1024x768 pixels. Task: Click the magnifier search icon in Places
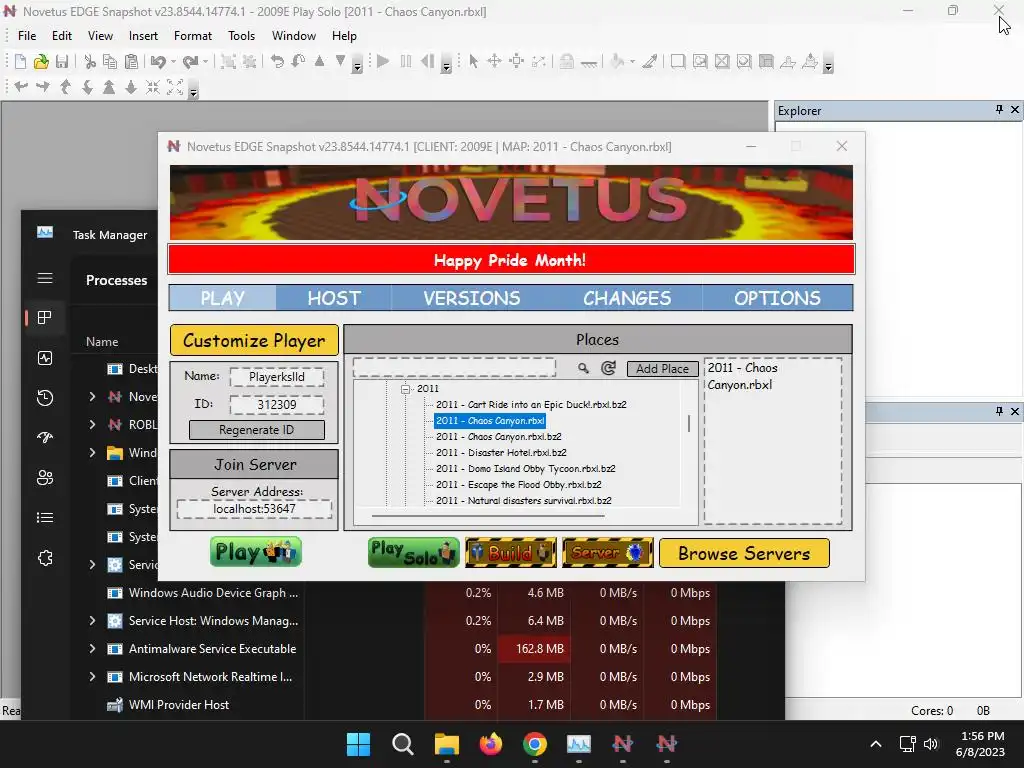coord(583,369)
